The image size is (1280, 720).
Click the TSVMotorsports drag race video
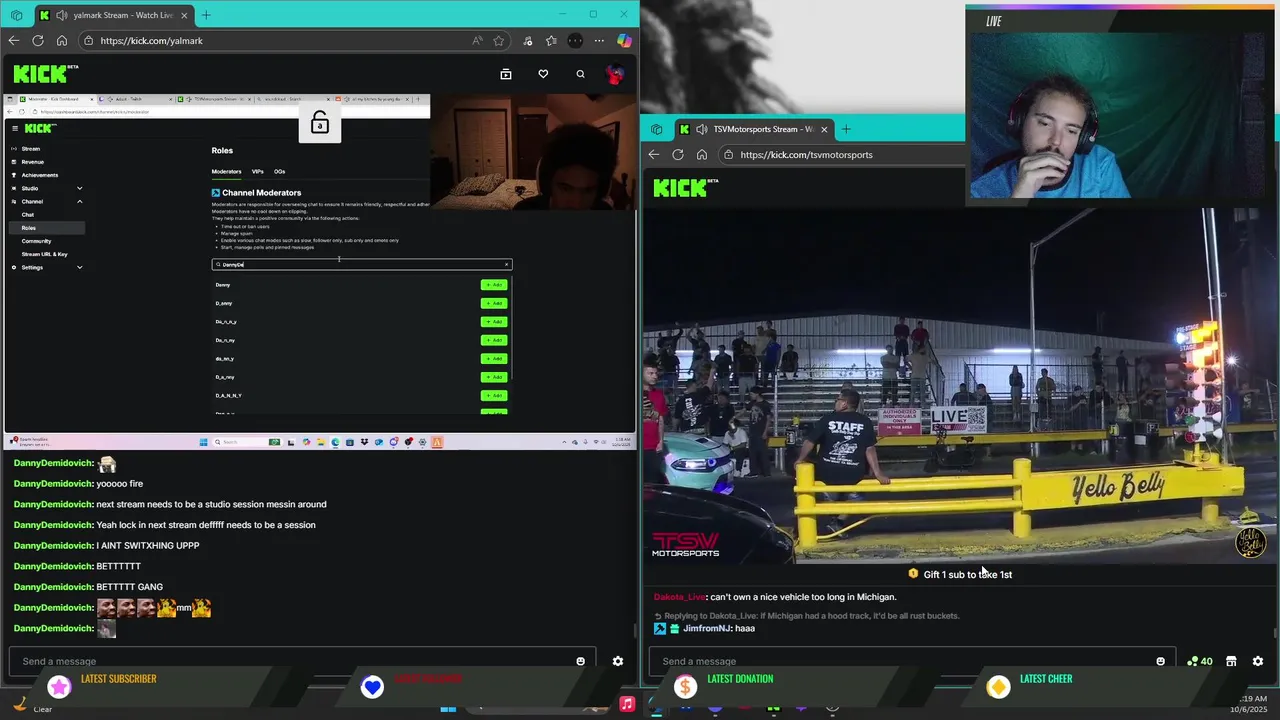(x=960, y=386)
